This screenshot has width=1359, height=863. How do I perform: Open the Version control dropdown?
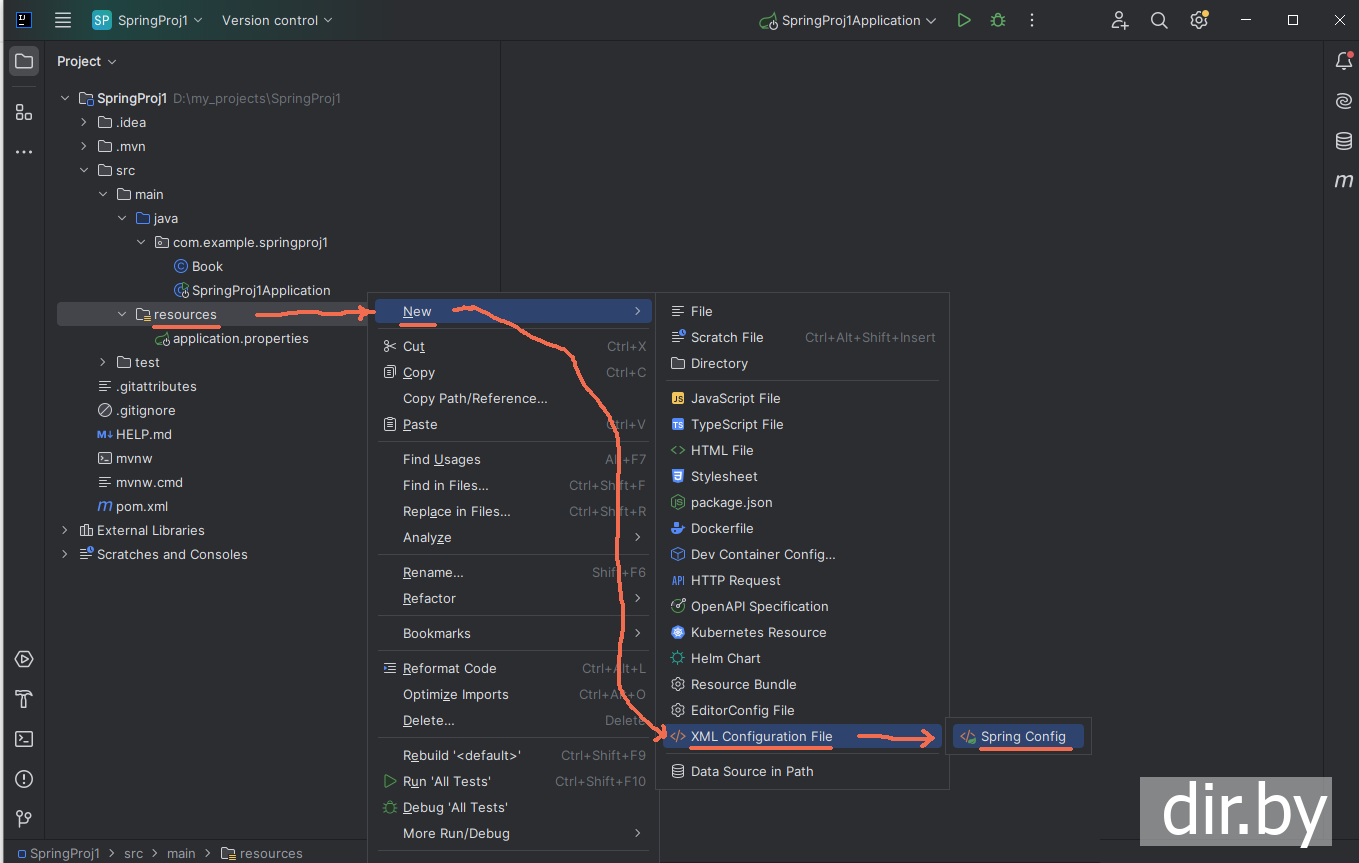click(277, 20)
